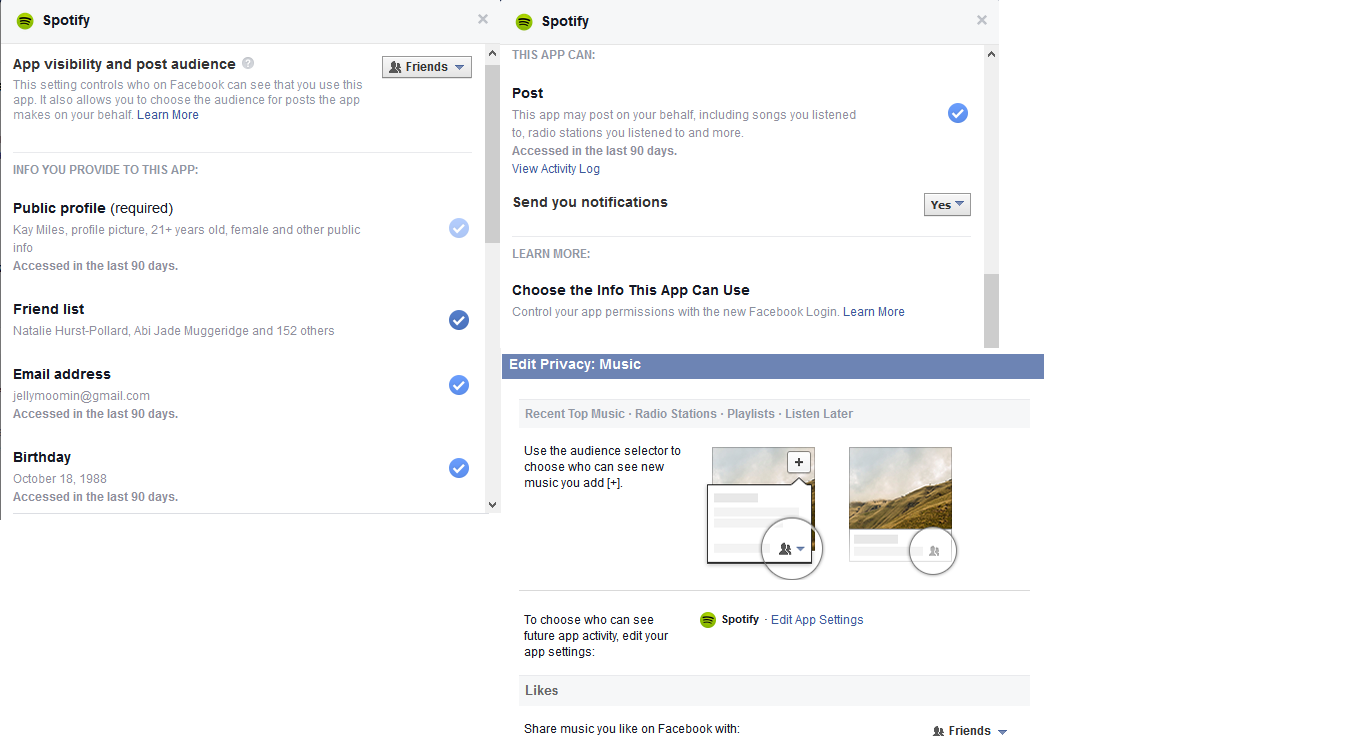Click Spotify icon beside Edit App Settings
This screenshot has width=1366, height=736.
[x=708, y=620]
